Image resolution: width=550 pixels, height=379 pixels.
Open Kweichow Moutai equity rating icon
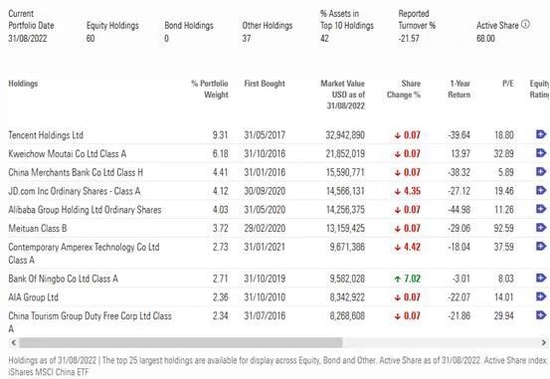click(x=541, y=153)
